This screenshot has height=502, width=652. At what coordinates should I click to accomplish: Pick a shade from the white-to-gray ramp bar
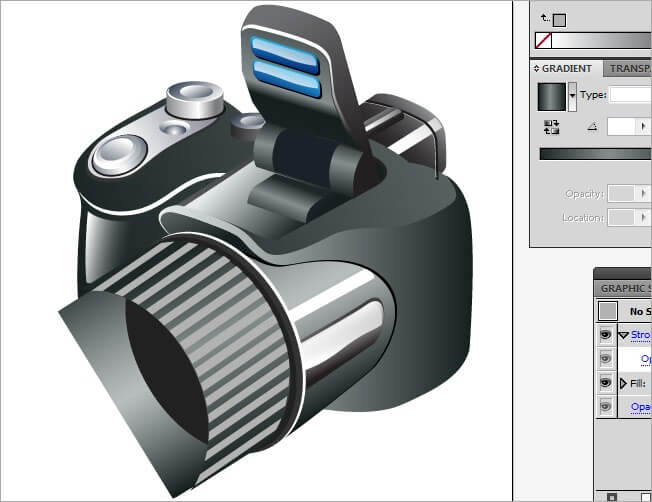click(602, 41)
